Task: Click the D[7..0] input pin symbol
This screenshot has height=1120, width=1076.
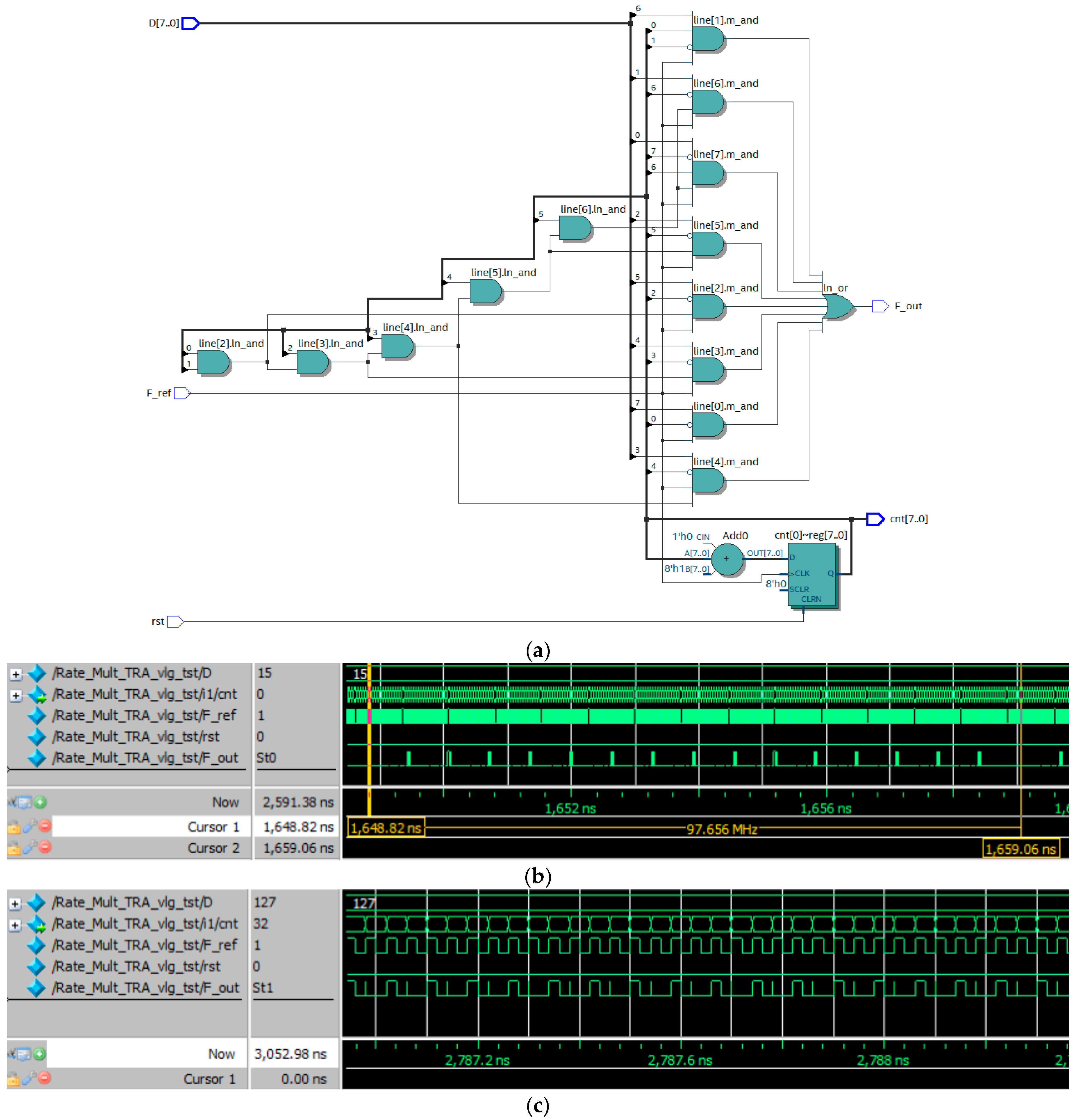Action: (x=190, y=24)
